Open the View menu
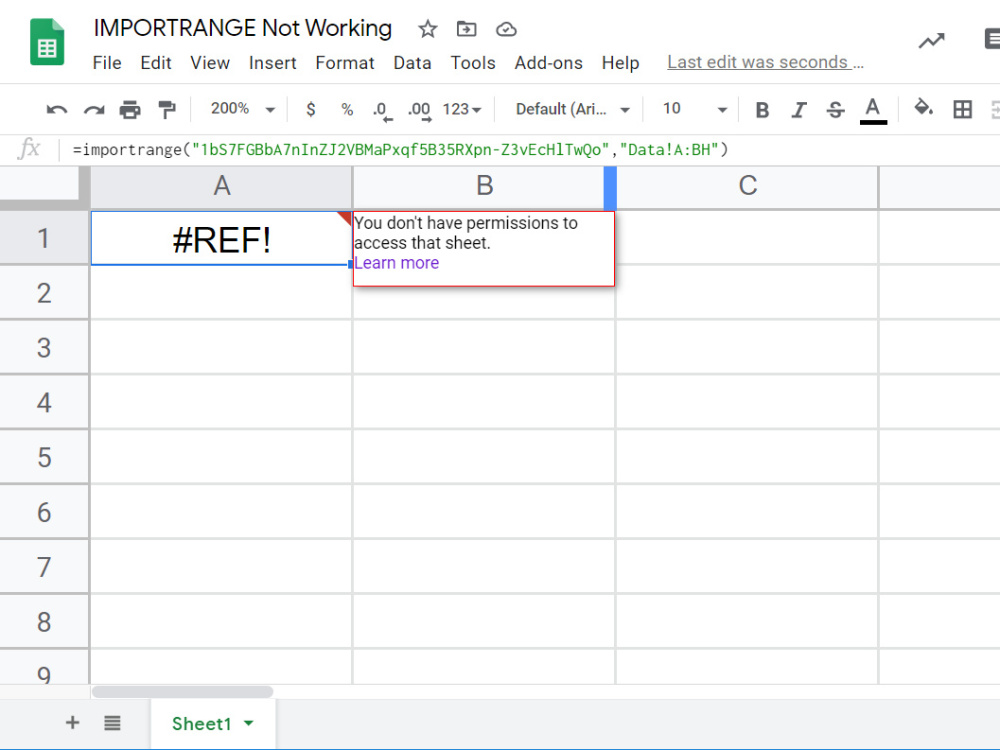Screen dimensions: 1000x750 pos(210,62)
